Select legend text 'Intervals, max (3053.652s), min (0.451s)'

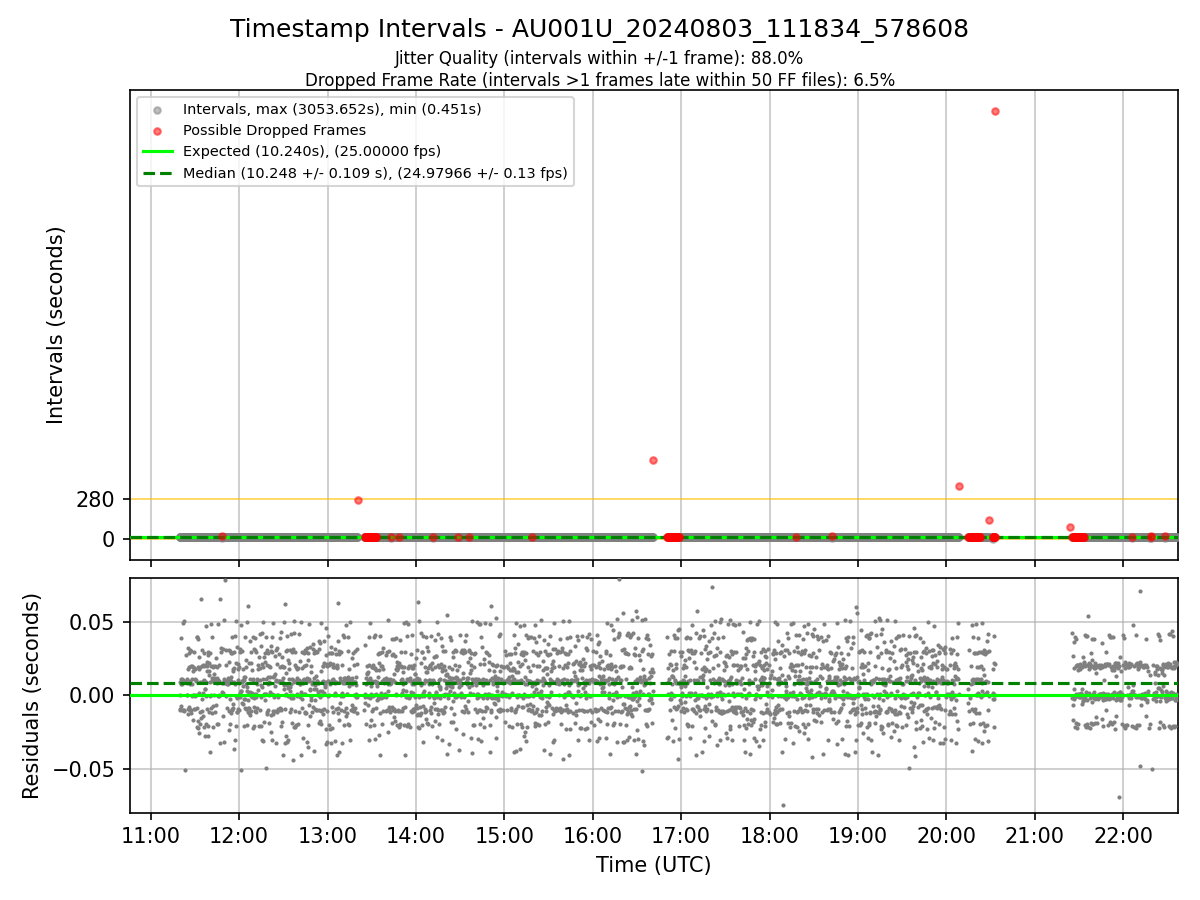point(332,109)
